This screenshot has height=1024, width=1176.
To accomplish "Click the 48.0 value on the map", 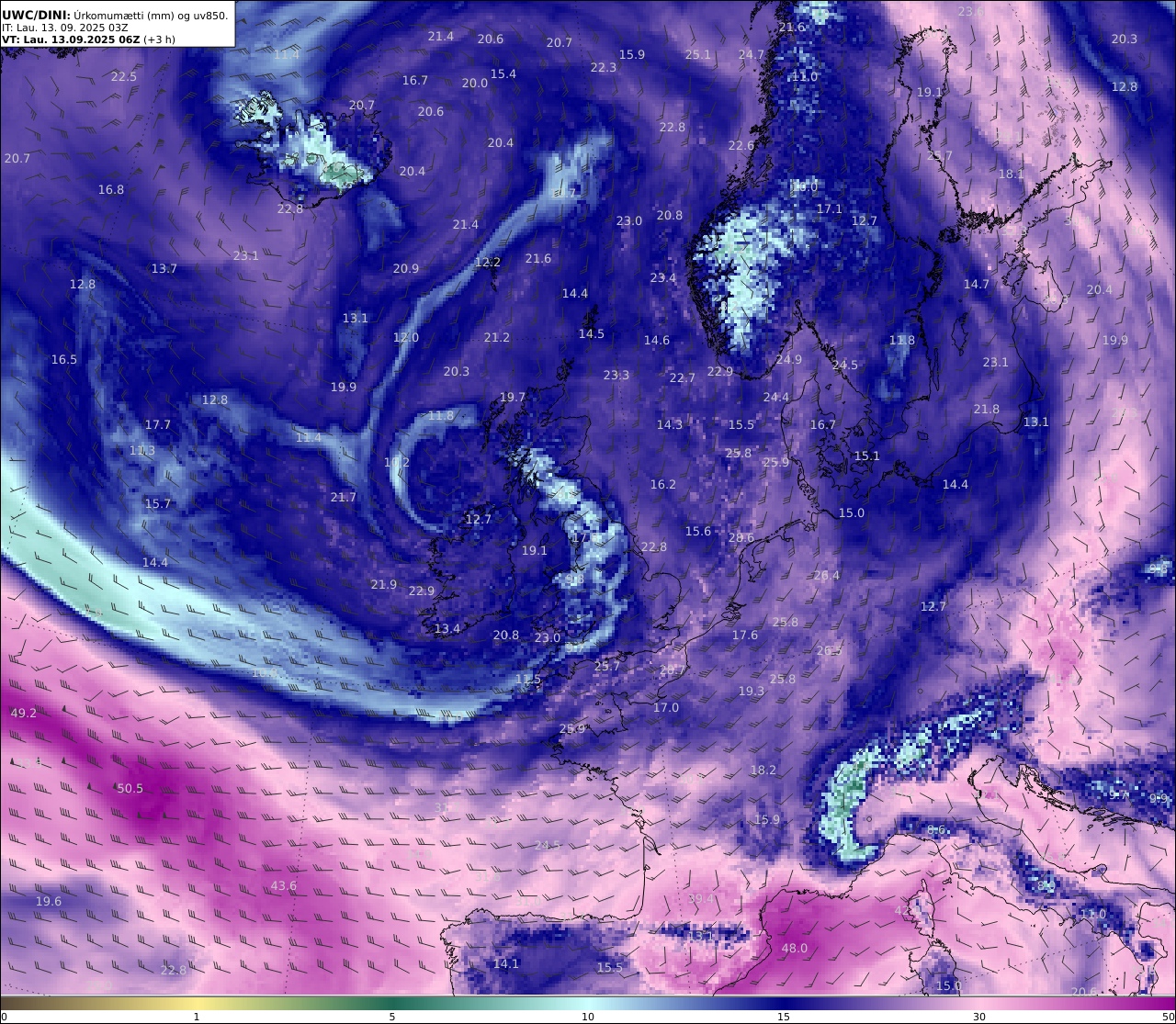I will click(x=795, y=948).
